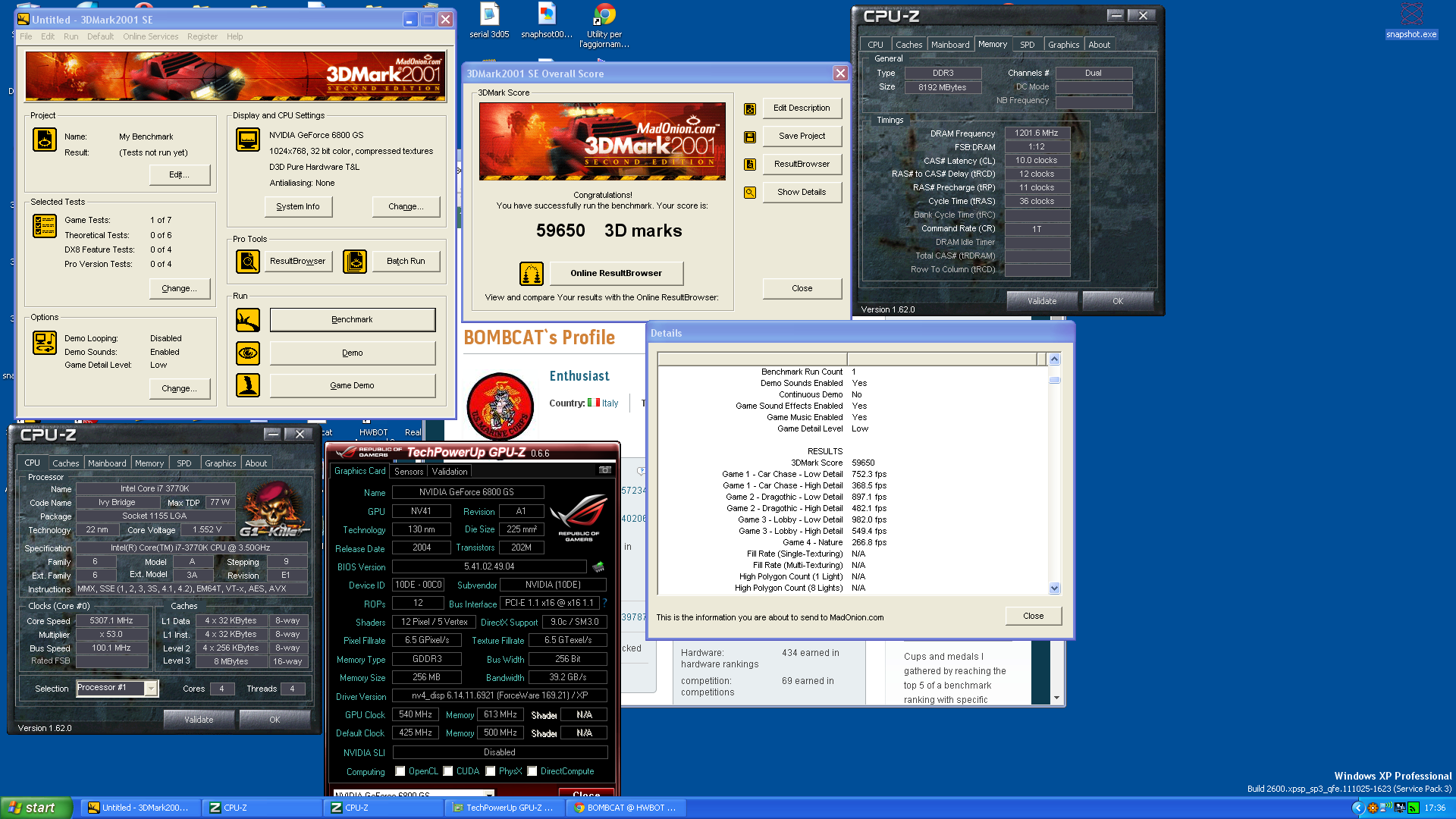Click the Details scrollbar thumb

point(1054,379)
